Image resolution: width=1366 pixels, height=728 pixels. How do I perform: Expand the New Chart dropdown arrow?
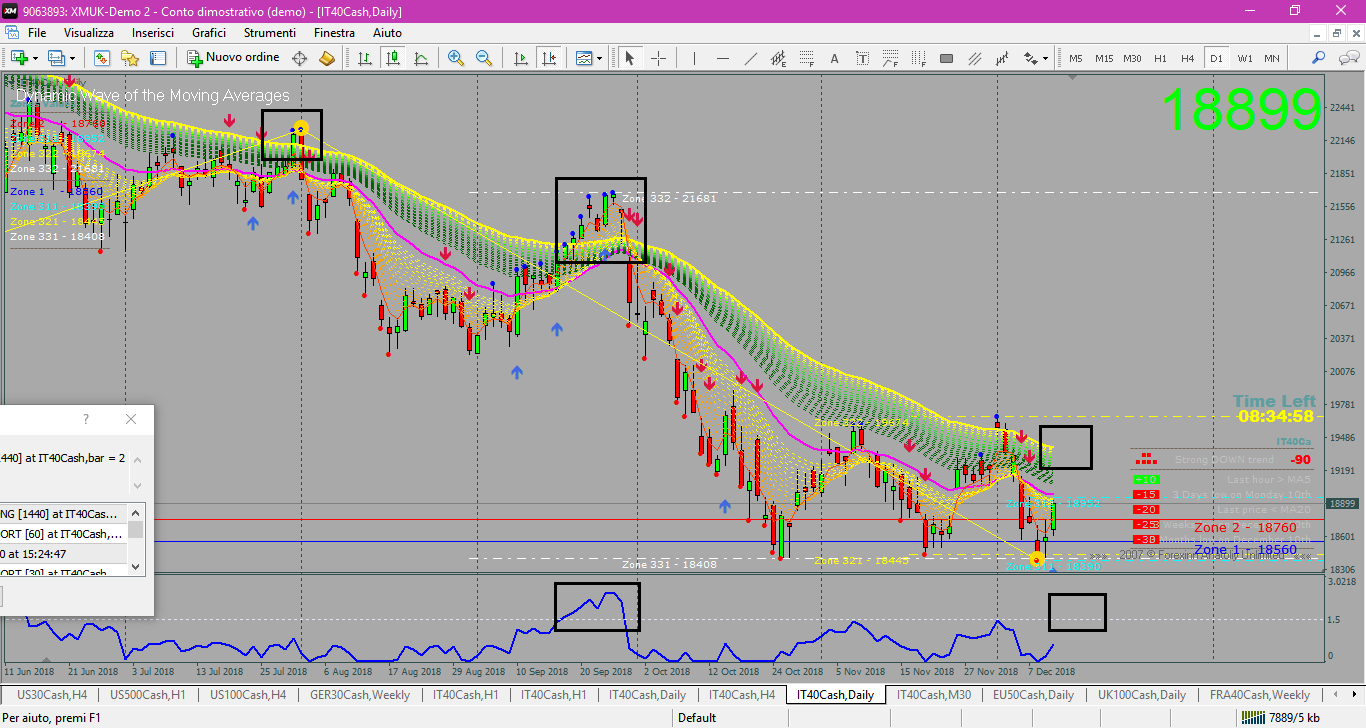coord(36,58)
